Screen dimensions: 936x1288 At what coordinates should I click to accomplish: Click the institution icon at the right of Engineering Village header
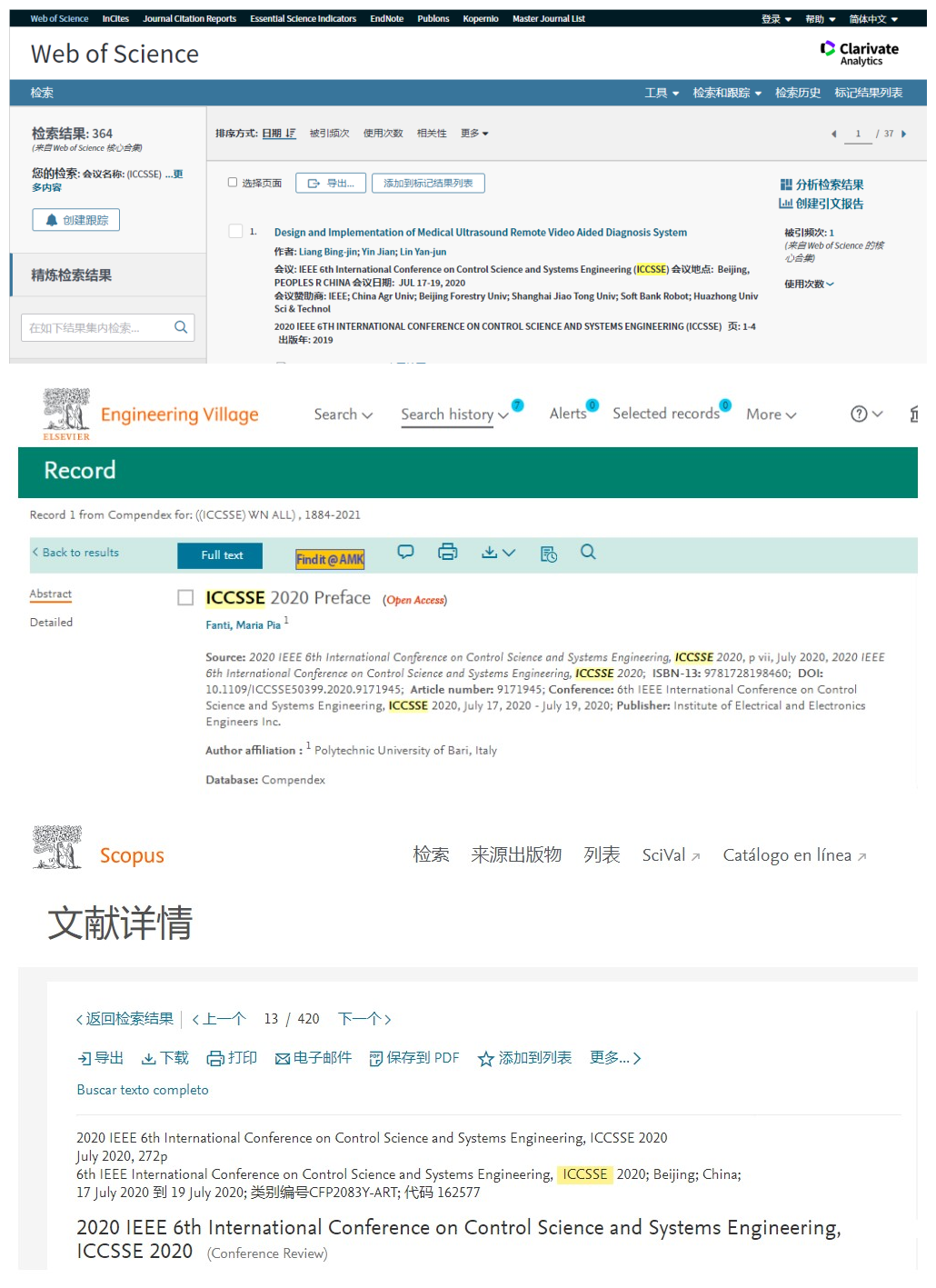coord(914,414)
